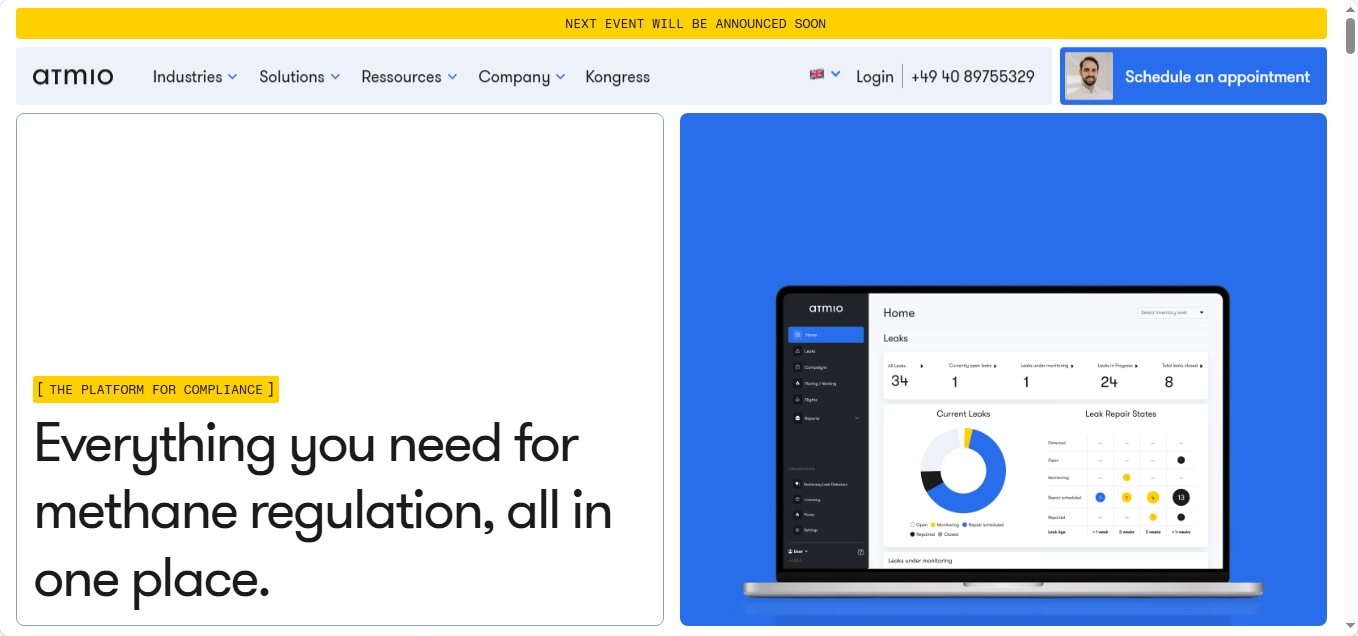The width and height of the screenshot is (1358, 636).
Task: Expand the Solutions dropdown
Action: (300, 77)
